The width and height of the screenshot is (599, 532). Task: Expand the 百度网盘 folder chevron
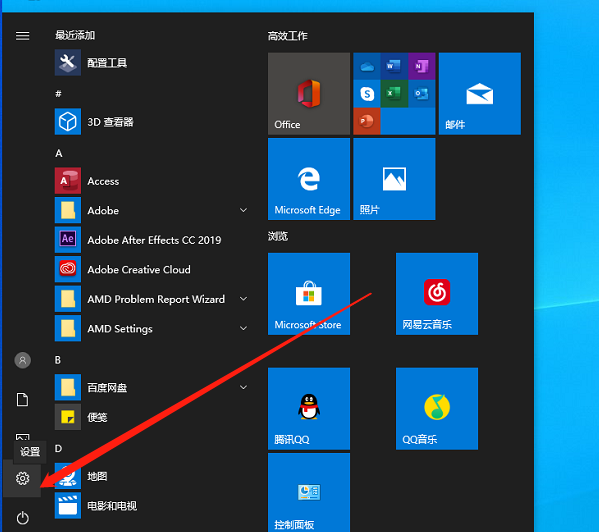pyautogui.click(x=243, y=387)
